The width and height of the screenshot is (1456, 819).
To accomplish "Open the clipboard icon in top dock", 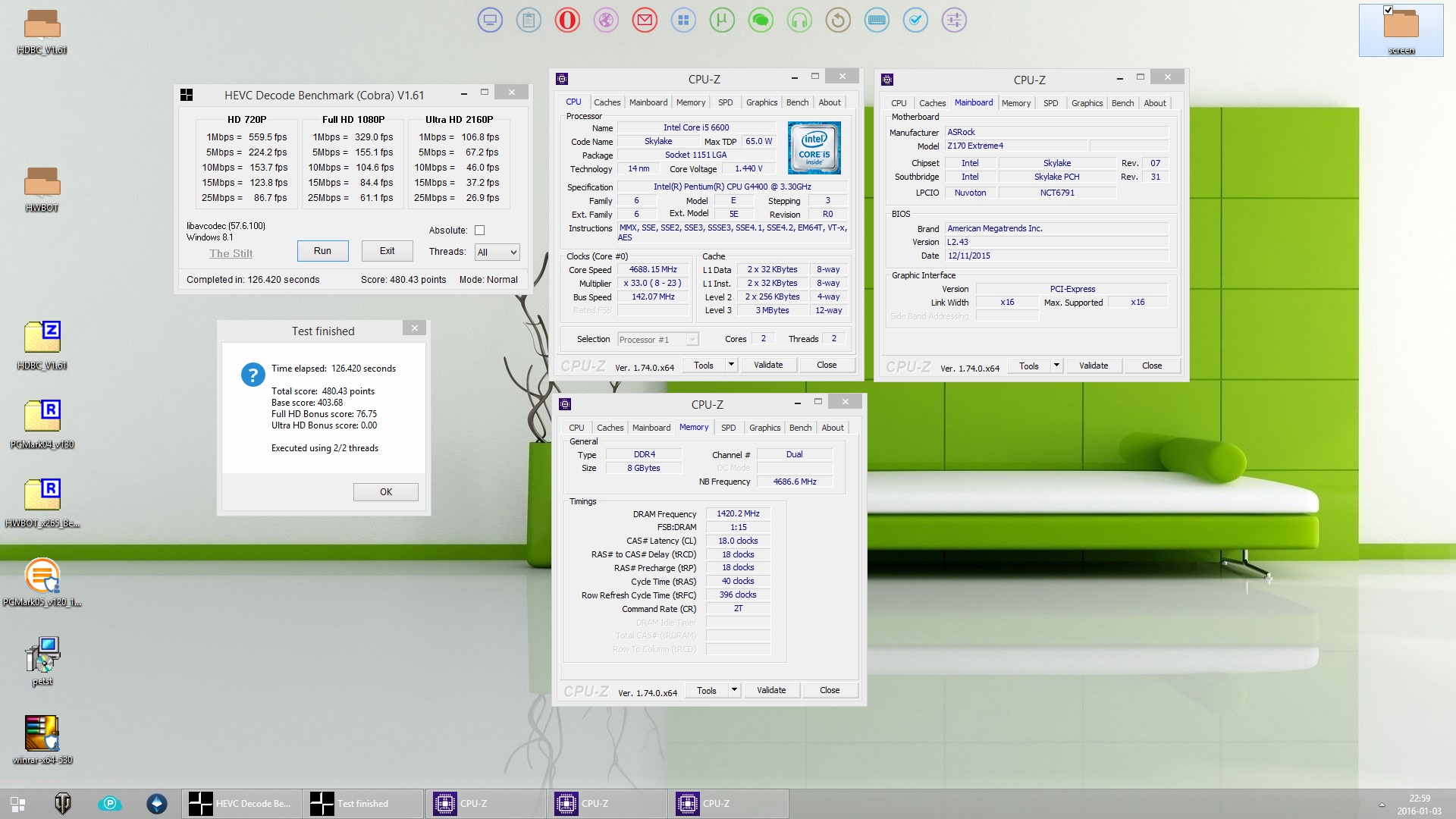I will point(529,20).
